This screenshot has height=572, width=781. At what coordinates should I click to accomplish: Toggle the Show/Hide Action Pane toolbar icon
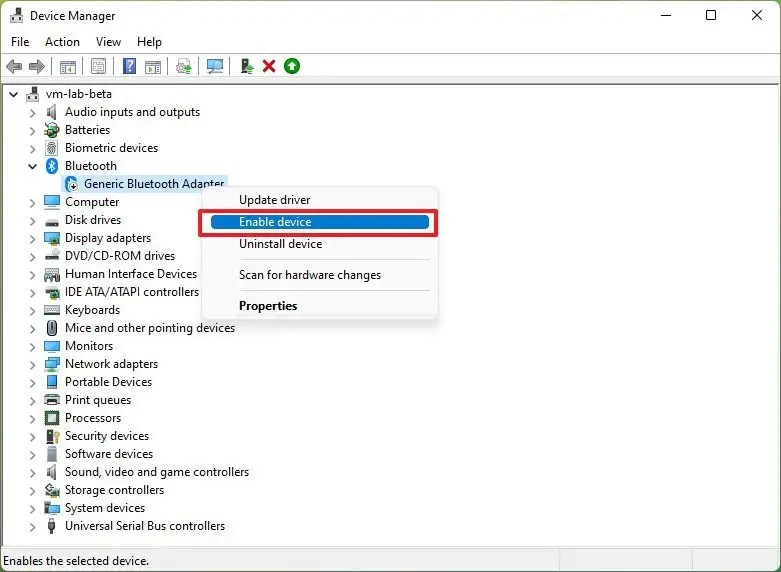click(x=153, y=66)
